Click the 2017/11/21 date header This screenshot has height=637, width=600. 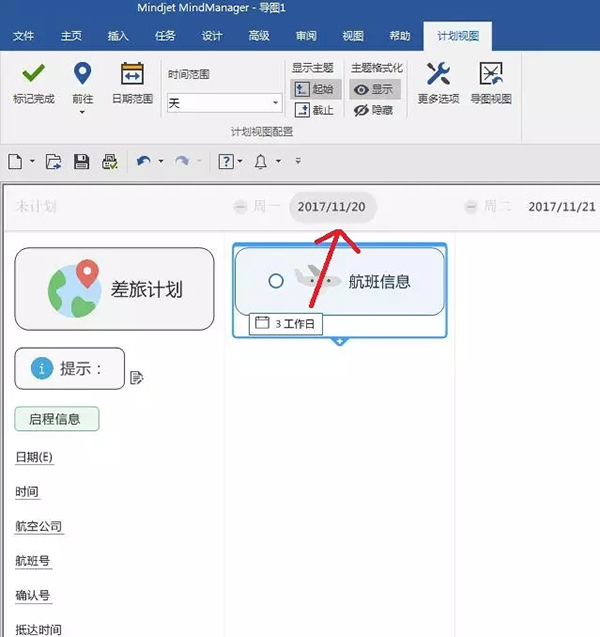pos(562,207)
